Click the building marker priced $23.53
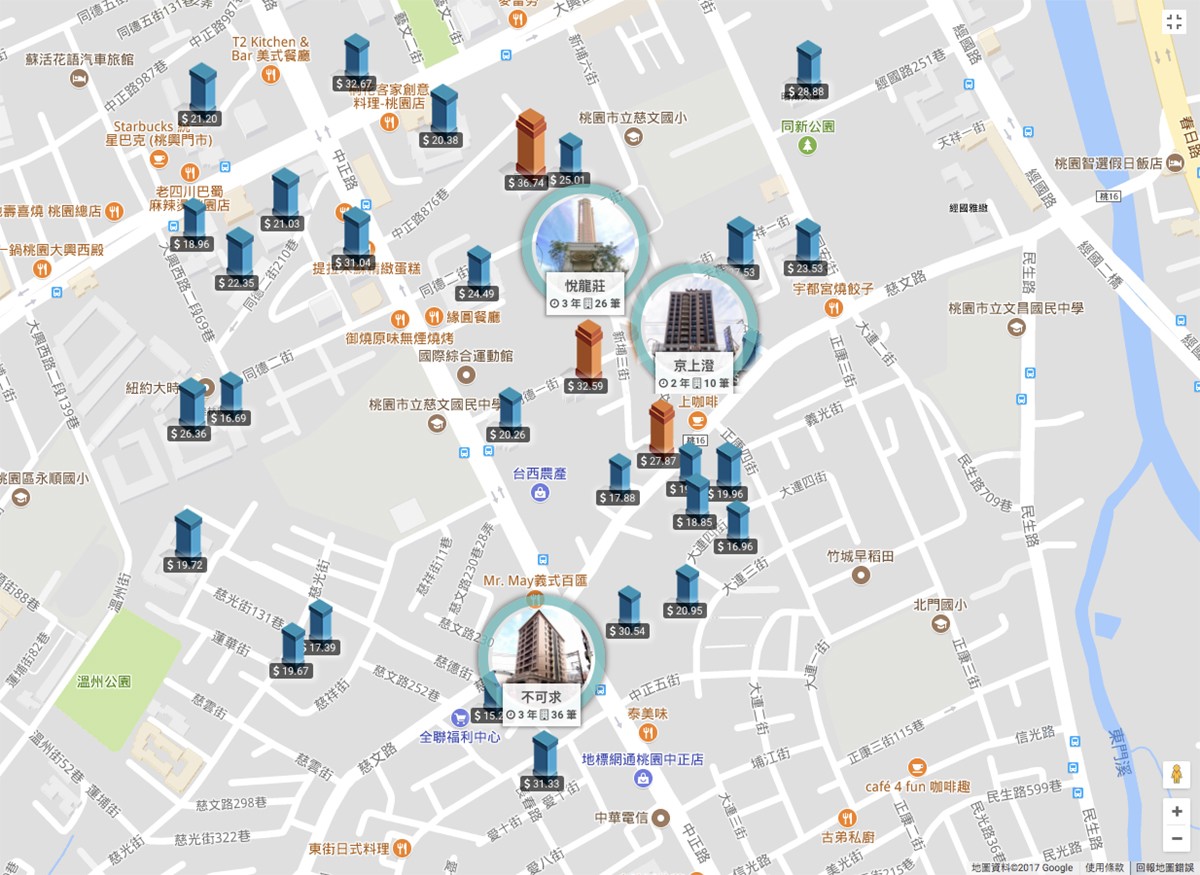This screenshot has height=875, width=1200. click(x=807, y=247)
